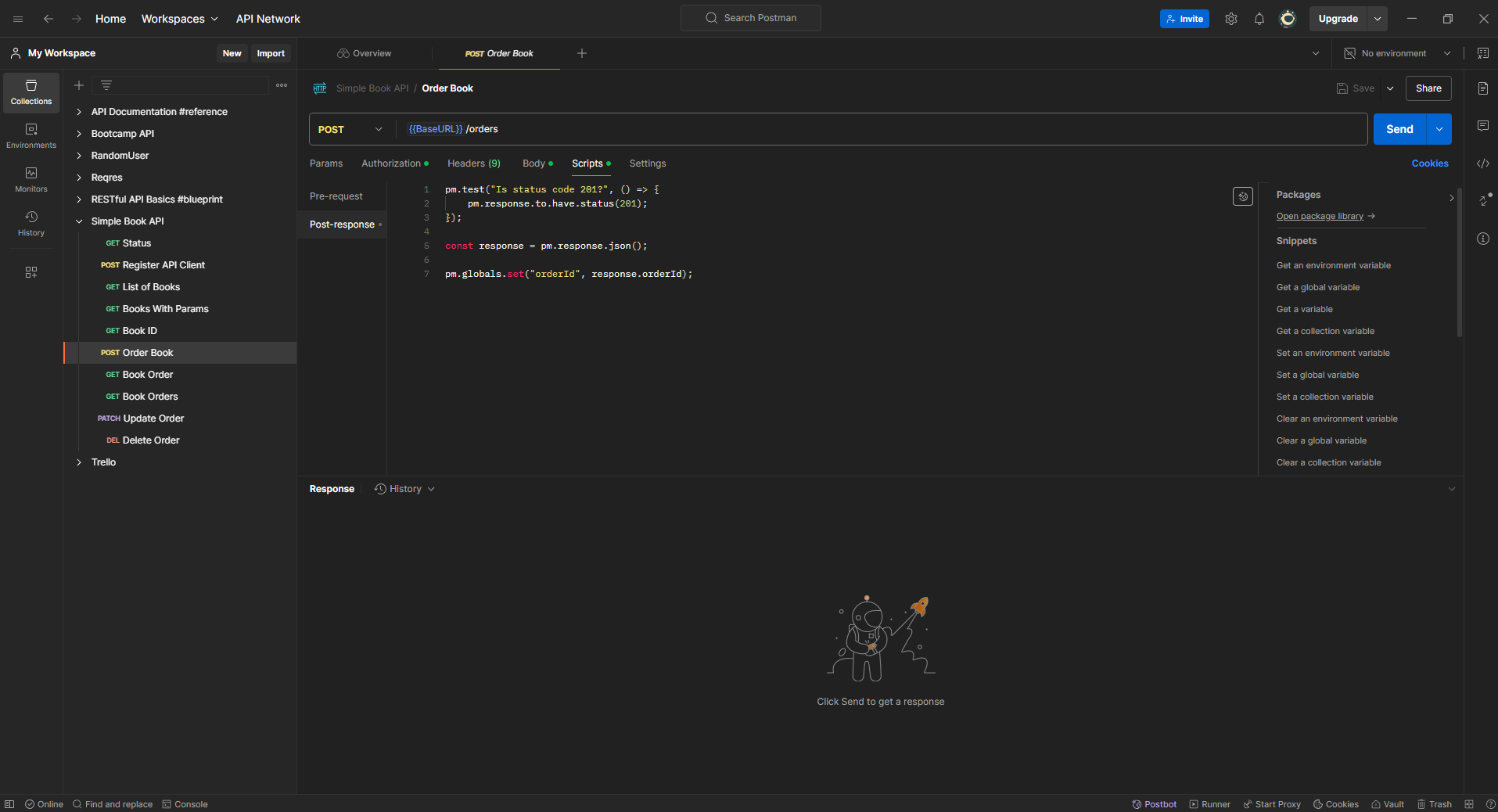Open Postbot from the status bar
The height and width of the screenshot is (812, 1498).
[x=1155, y=804]
